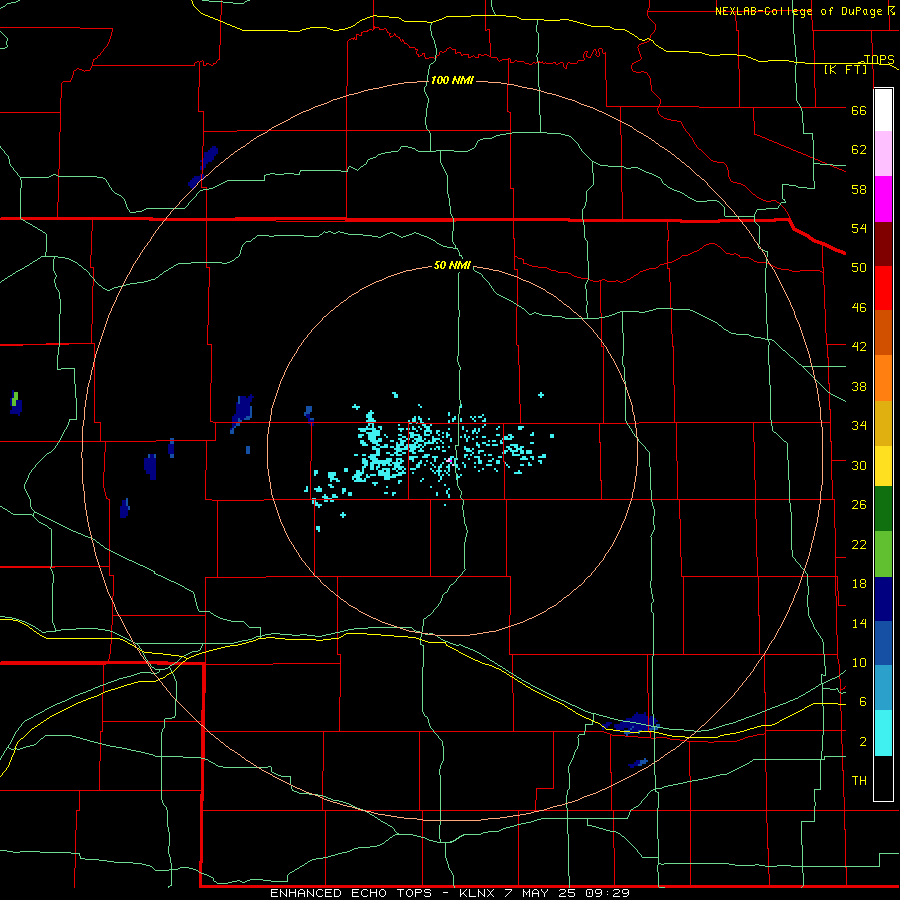
Task: Click the 'TH' legend label
Action: [859, 781]
